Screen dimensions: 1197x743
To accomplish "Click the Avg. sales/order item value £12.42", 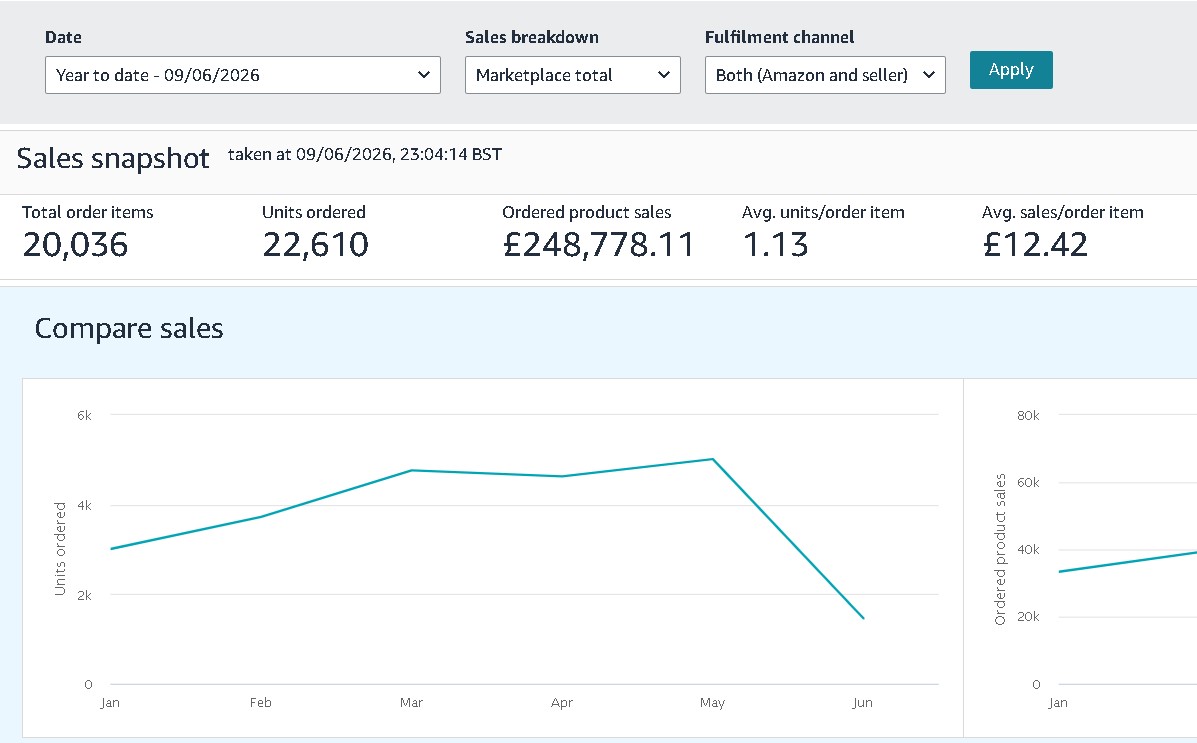I will pyautogui.click(x=1034, y=244).
